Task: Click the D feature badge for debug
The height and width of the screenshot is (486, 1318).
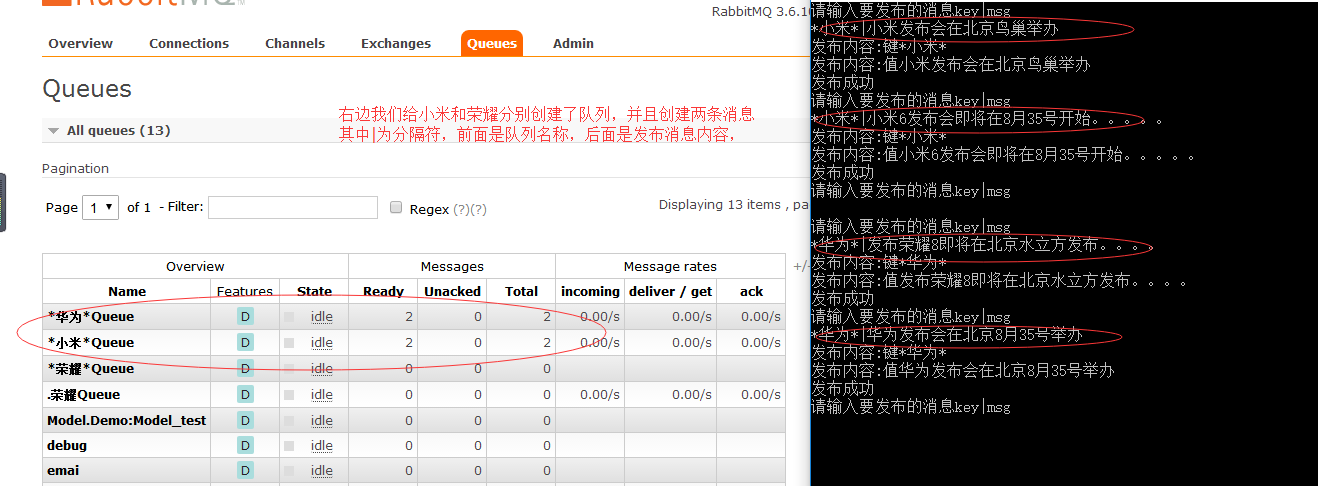Action: (x=245, y=446)
